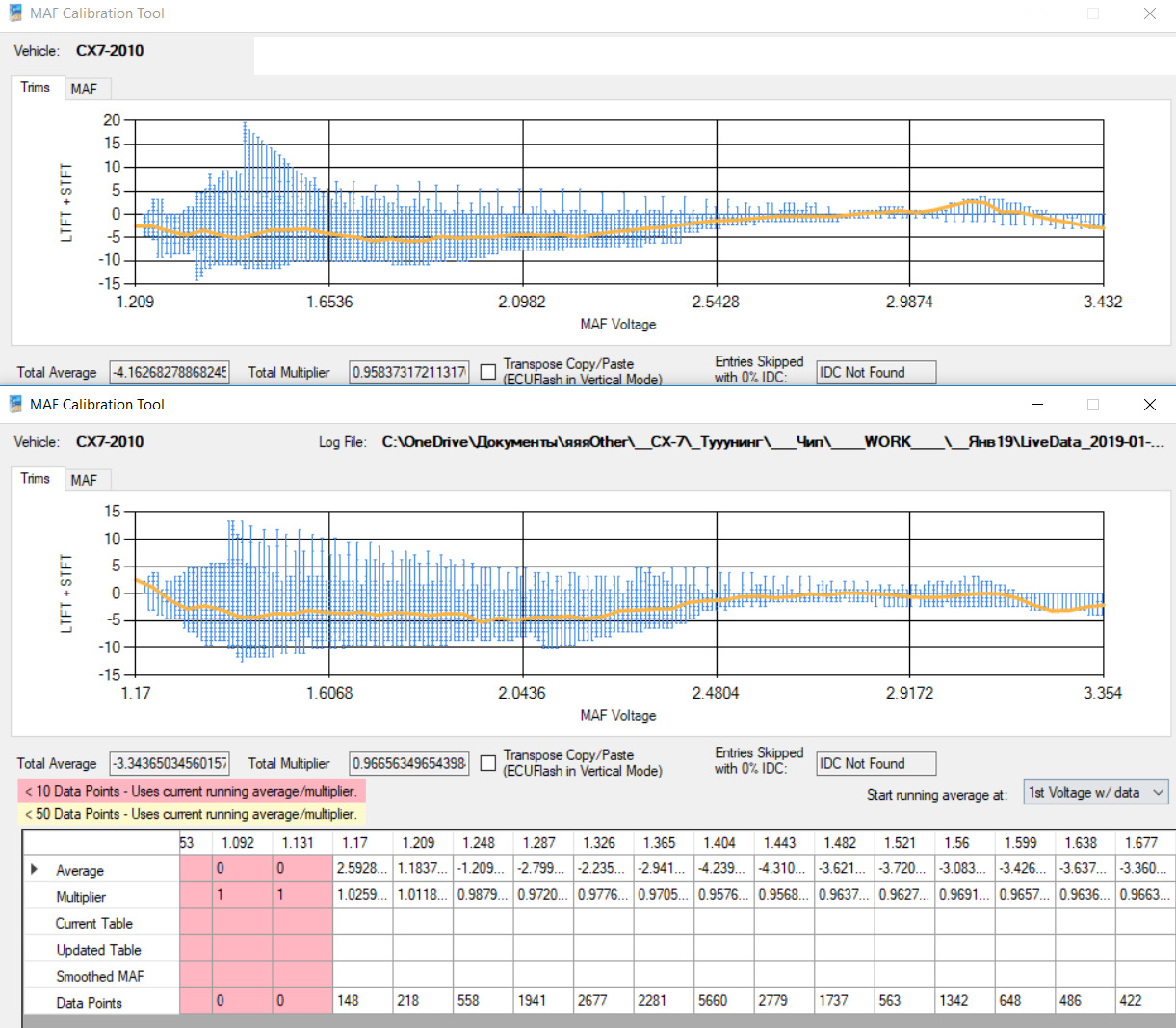The height and width of the screenshot is (1028, 1176).
Task: Switch to the MAF tab in upper window
Action: [84, 89]
